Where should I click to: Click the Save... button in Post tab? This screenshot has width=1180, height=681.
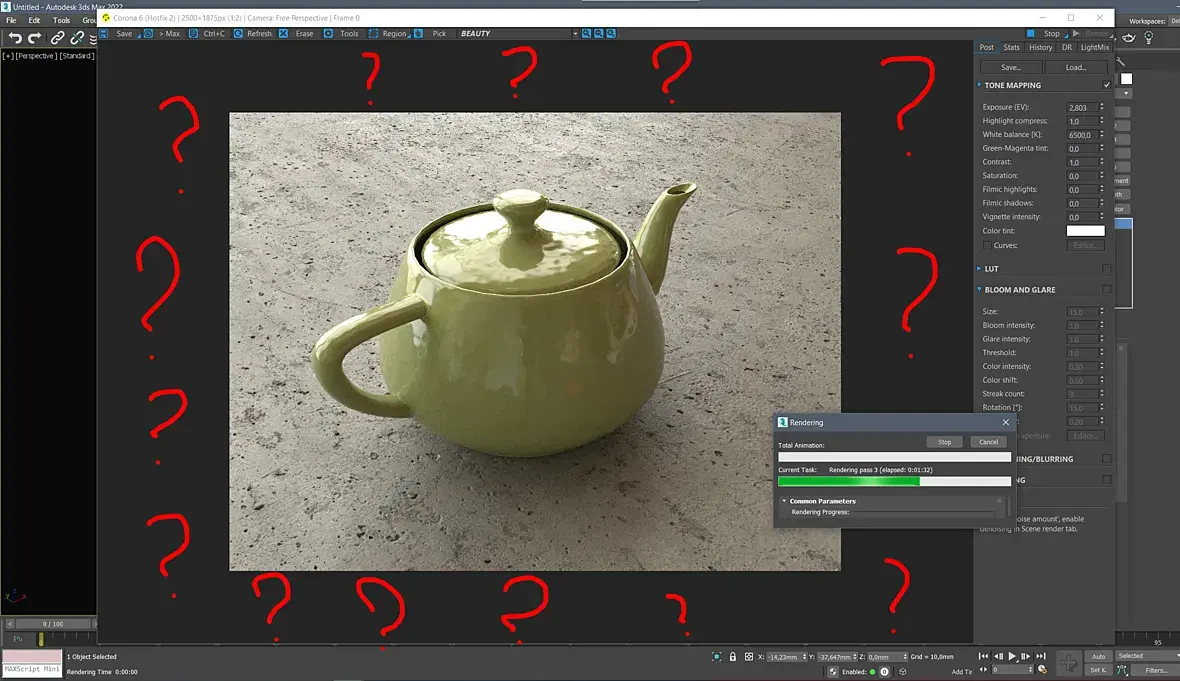pos(1011,67)
